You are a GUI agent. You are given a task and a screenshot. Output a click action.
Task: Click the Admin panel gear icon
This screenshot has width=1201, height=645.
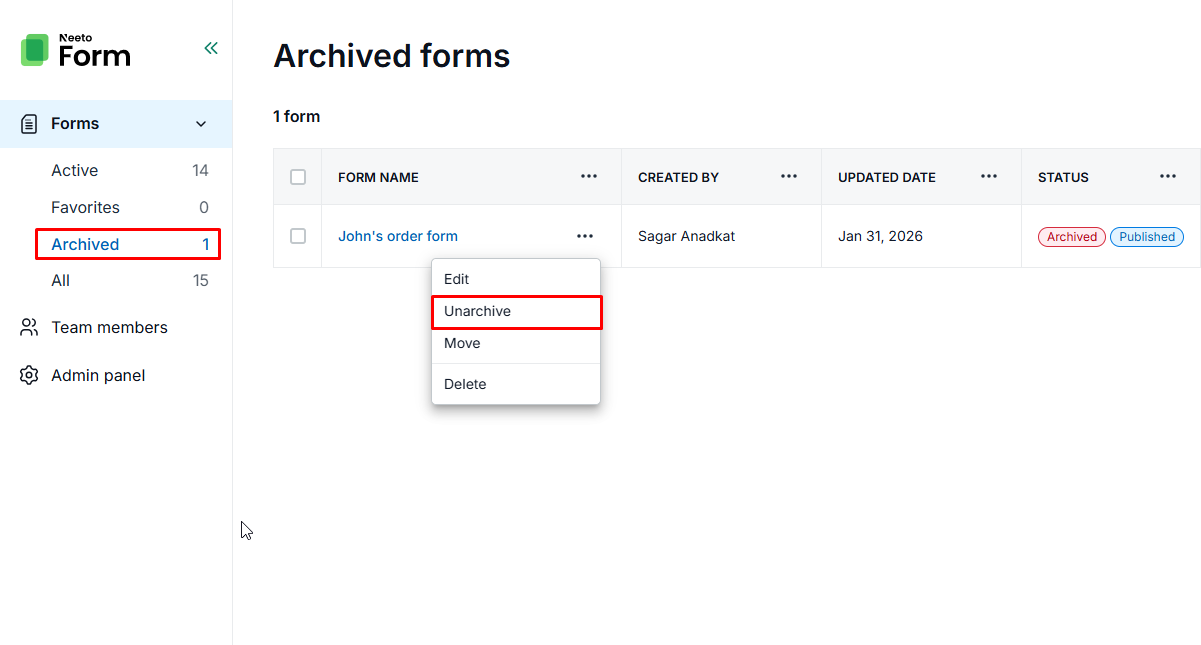click(x=30, y=376)
